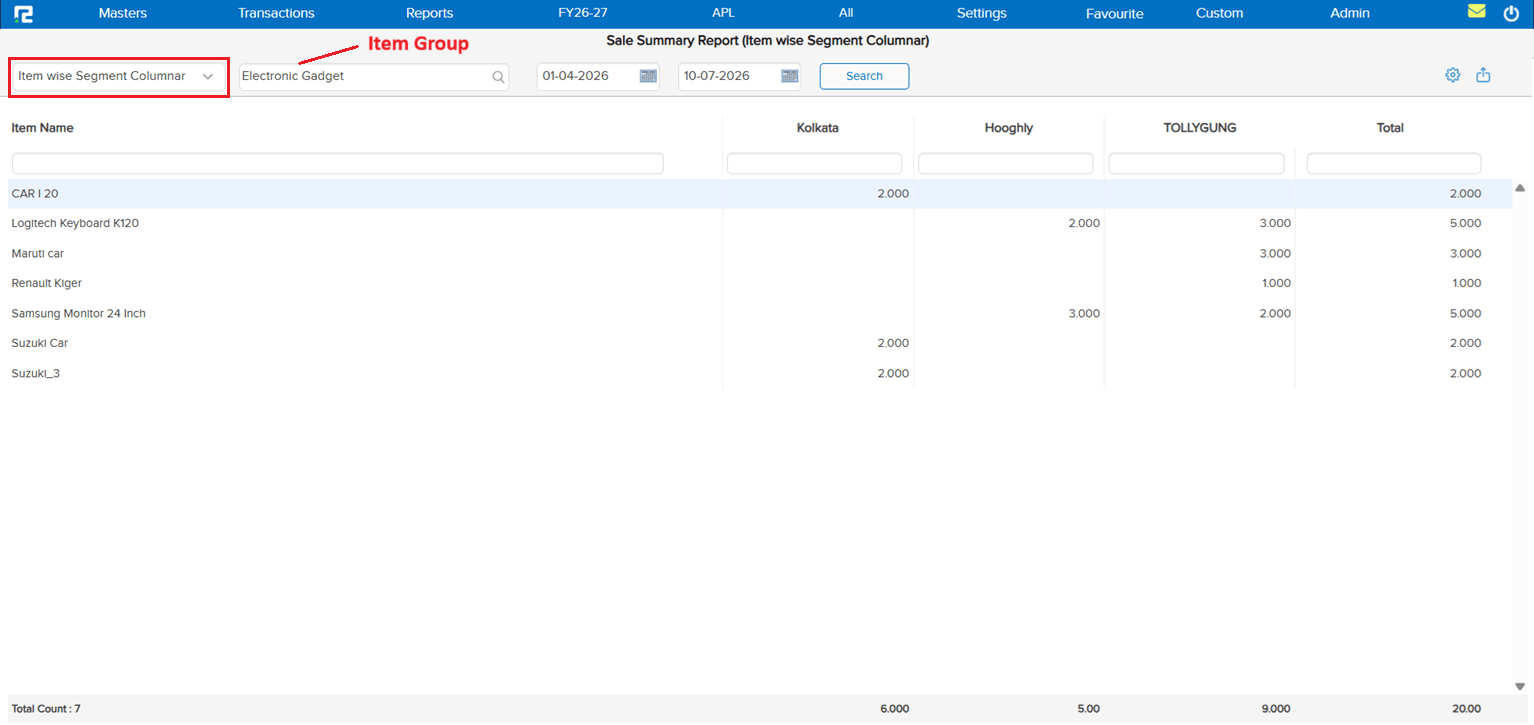Sort by Item Name column header
The height and width of the screenshot is (725, 1534).
coord(42,128)
